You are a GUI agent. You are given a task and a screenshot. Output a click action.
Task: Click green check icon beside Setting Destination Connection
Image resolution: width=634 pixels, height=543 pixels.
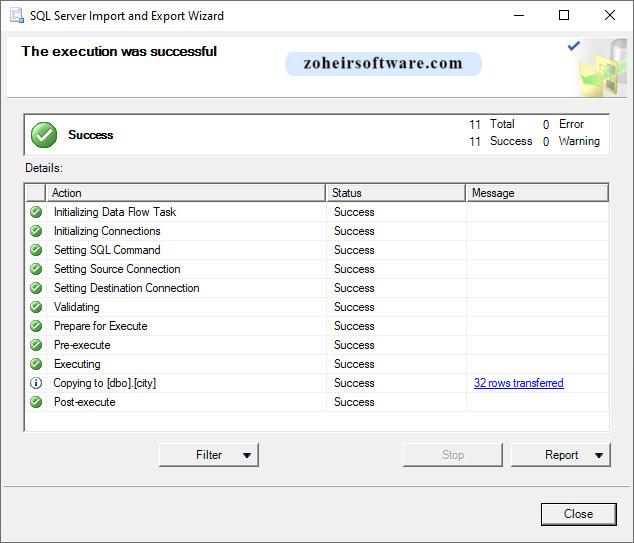[36, 288]
